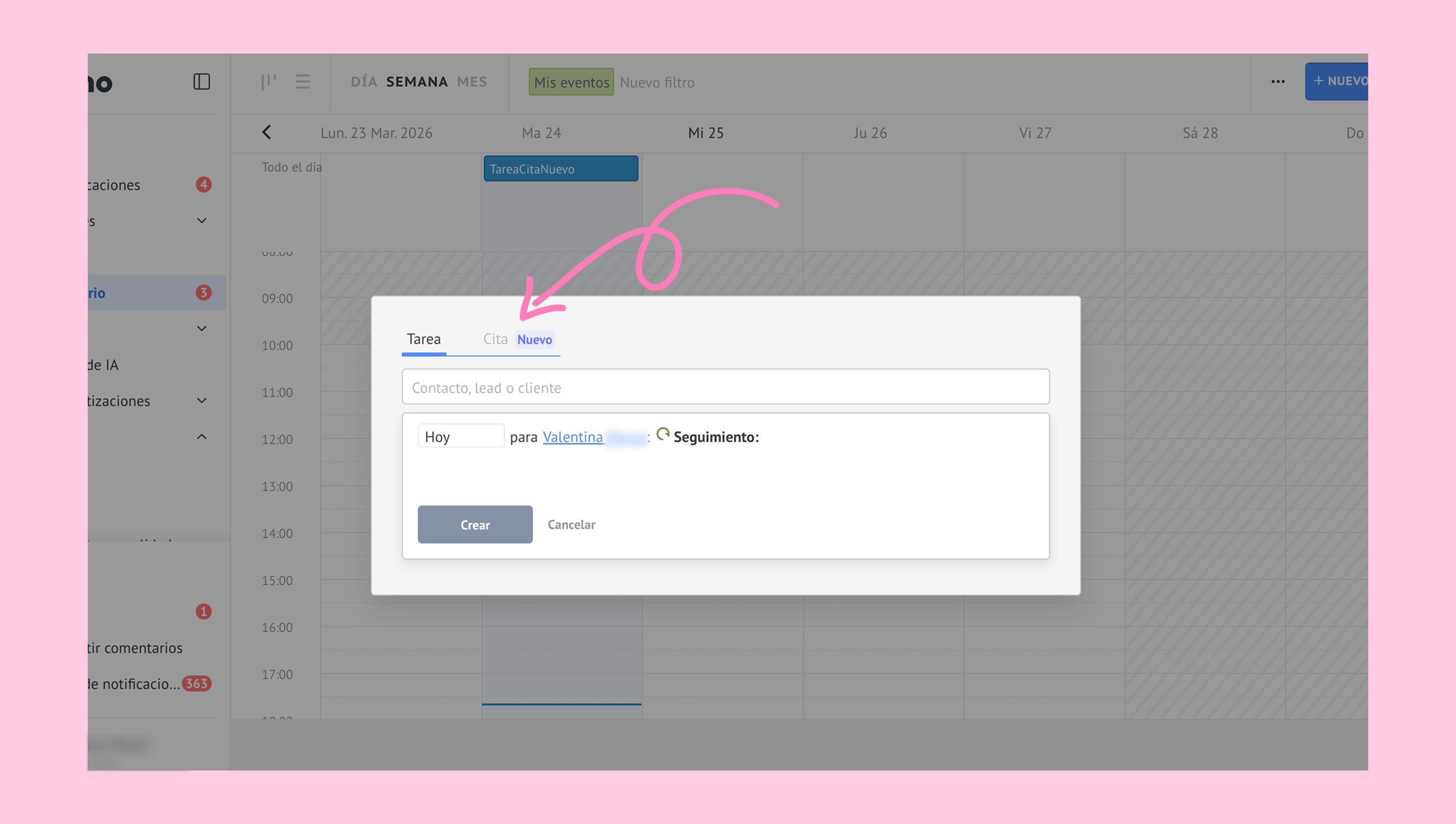This screenshot has height=824, width=1456.
Task: Switch to vertical column view icon
Action: pos(268,81)
